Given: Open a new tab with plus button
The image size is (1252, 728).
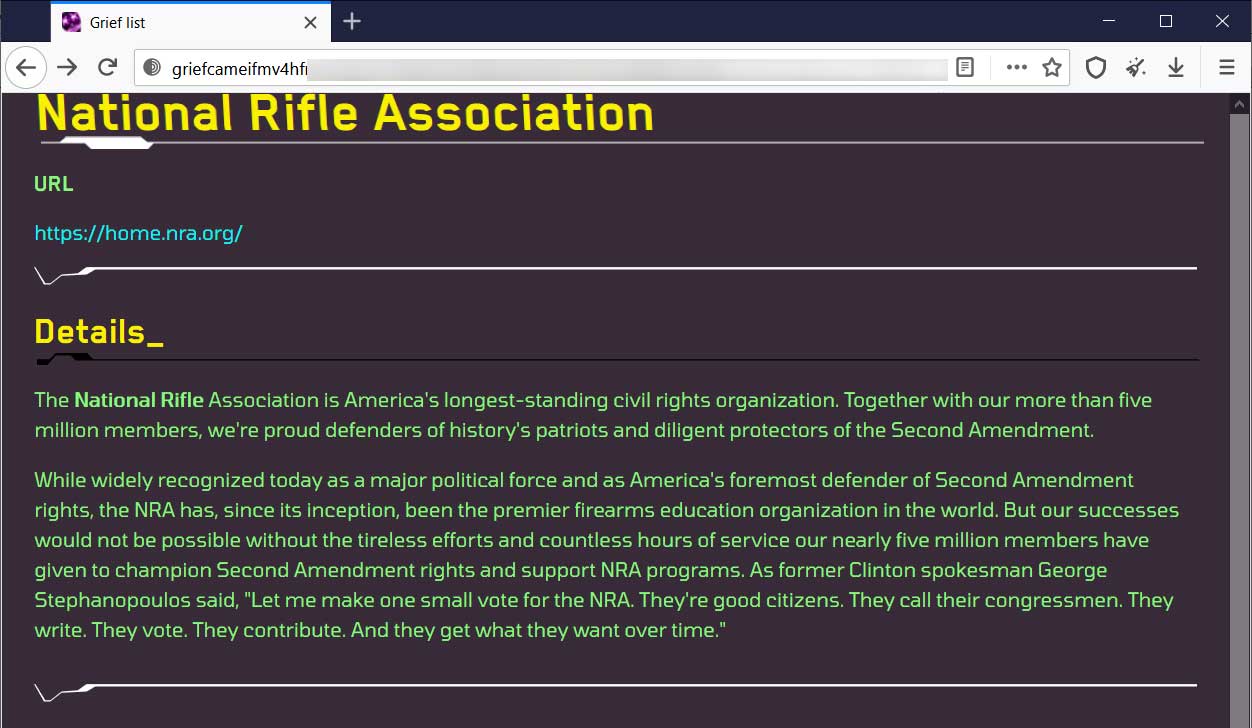Looking at the screenshot, I should (x=352, y=21).
